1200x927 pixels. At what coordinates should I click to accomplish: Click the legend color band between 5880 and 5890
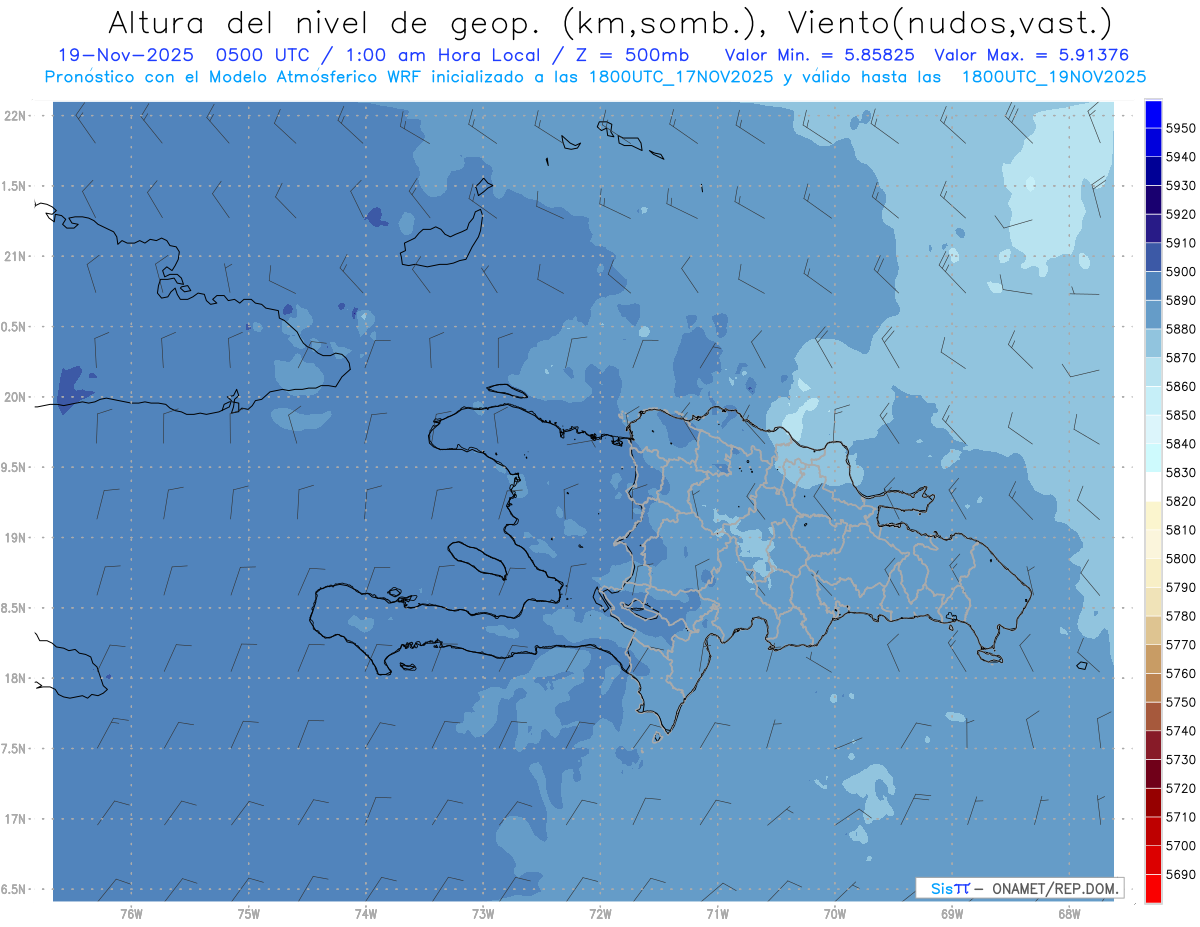click(x=1153, y=314)
